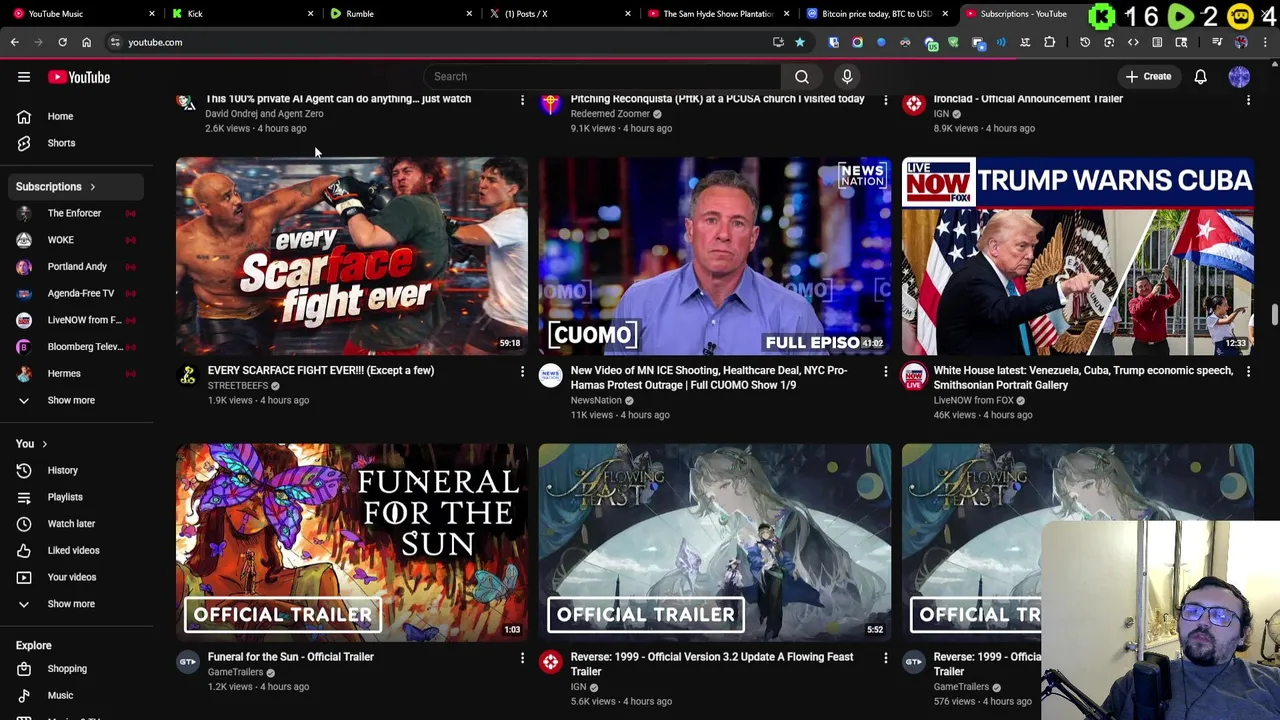The width and height of the screenshot is (1280, 720).
Task: Click the YouTube logo
Action: coord(78,77)
